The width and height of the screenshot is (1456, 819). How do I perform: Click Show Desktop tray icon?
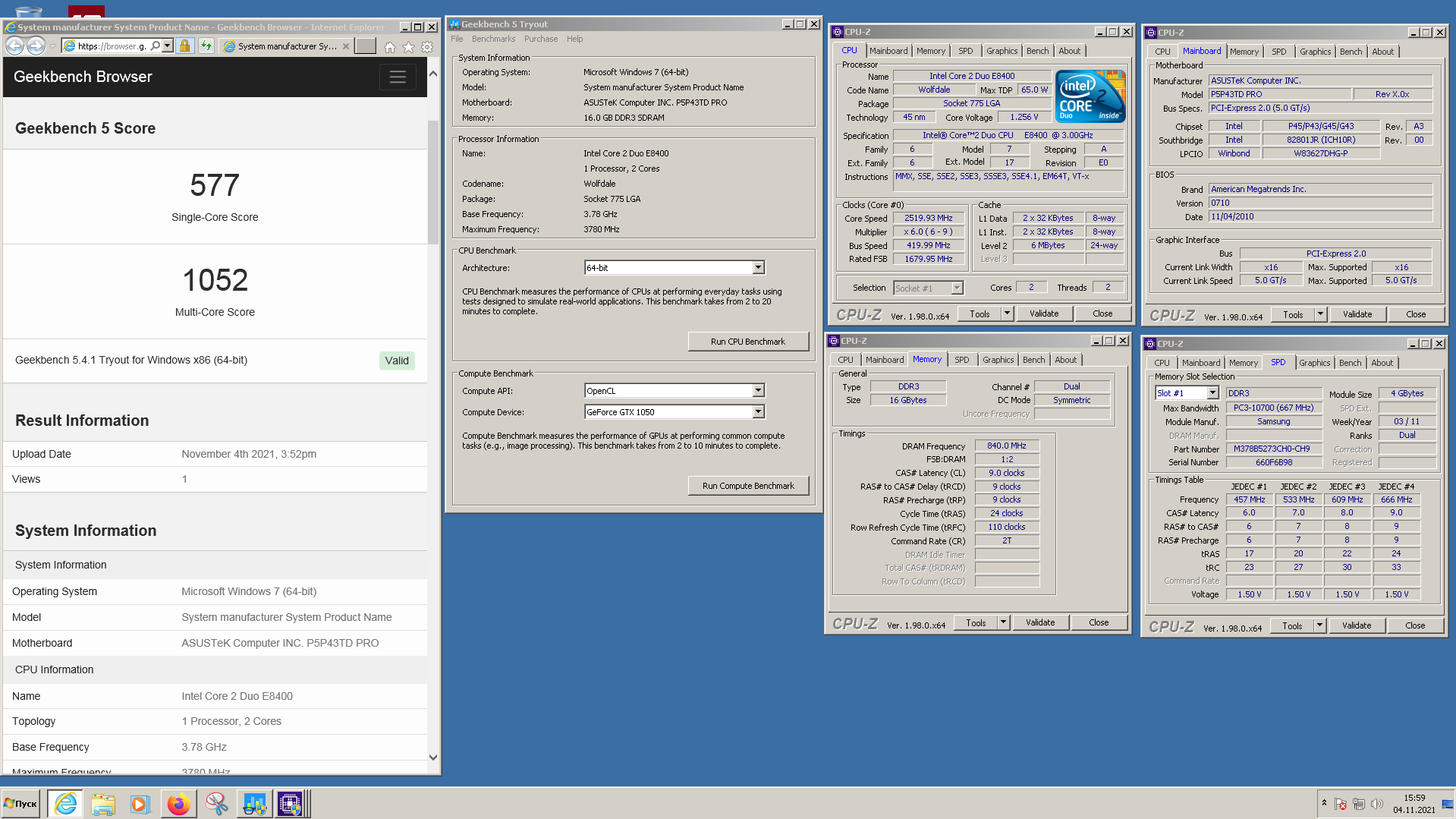1448,804
